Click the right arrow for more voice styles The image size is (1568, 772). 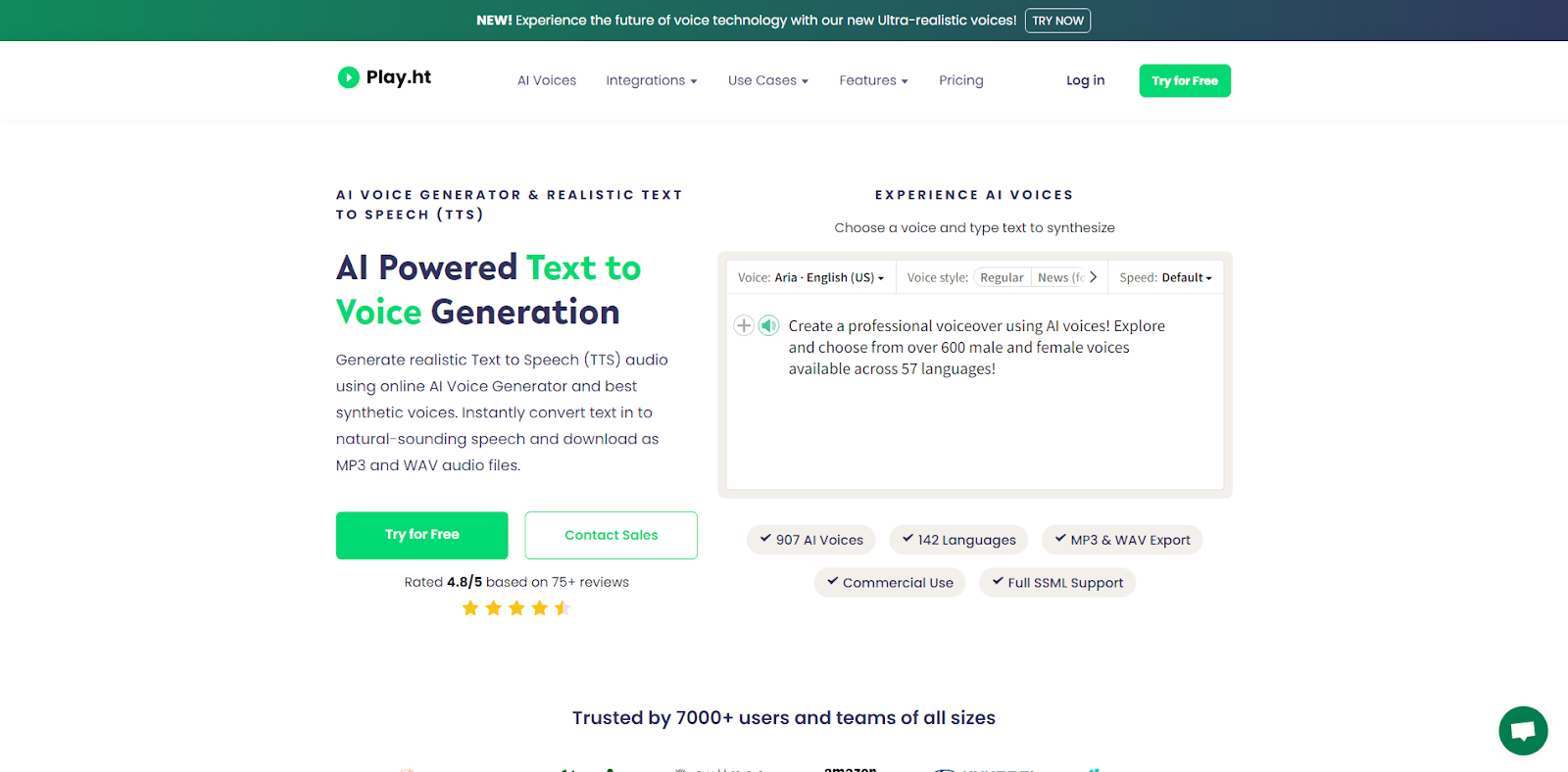1094,277
